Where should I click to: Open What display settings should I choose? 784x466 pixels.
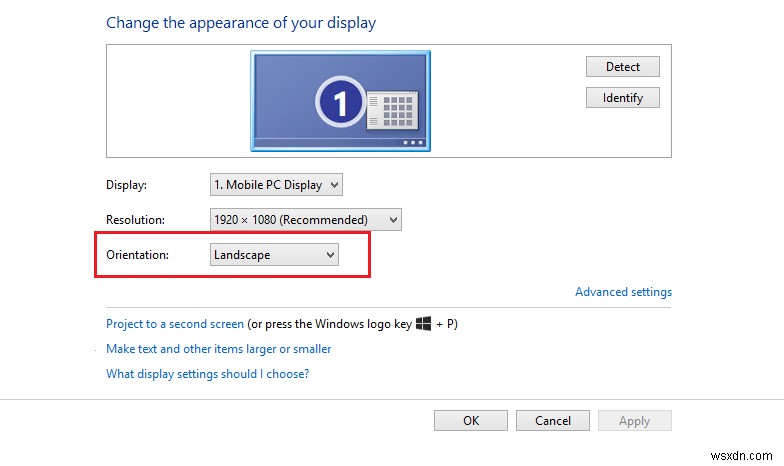(207, 374)
